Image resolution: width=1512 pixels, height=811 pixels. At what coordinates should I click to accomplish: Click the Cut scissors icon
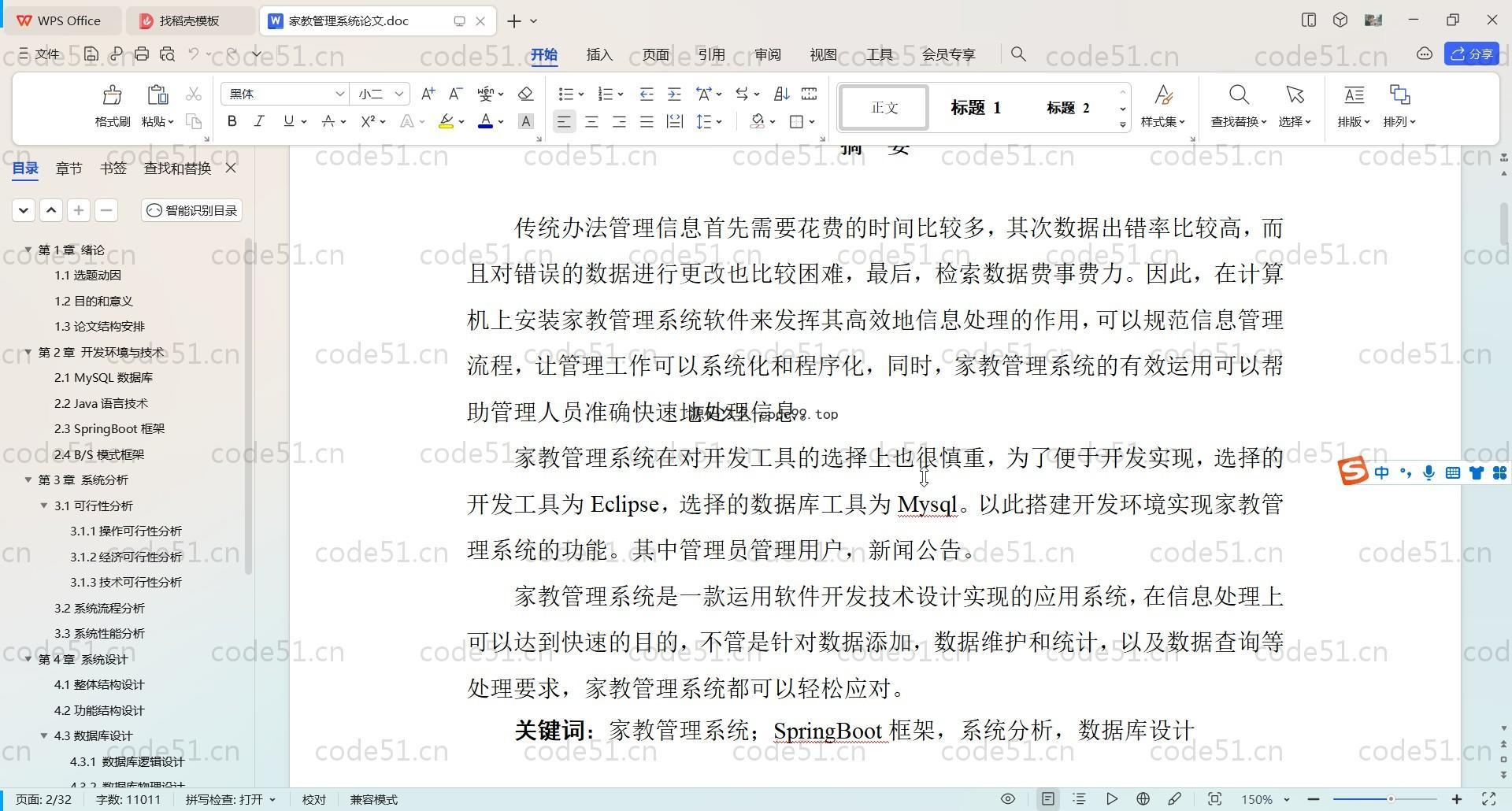(193, 94)
